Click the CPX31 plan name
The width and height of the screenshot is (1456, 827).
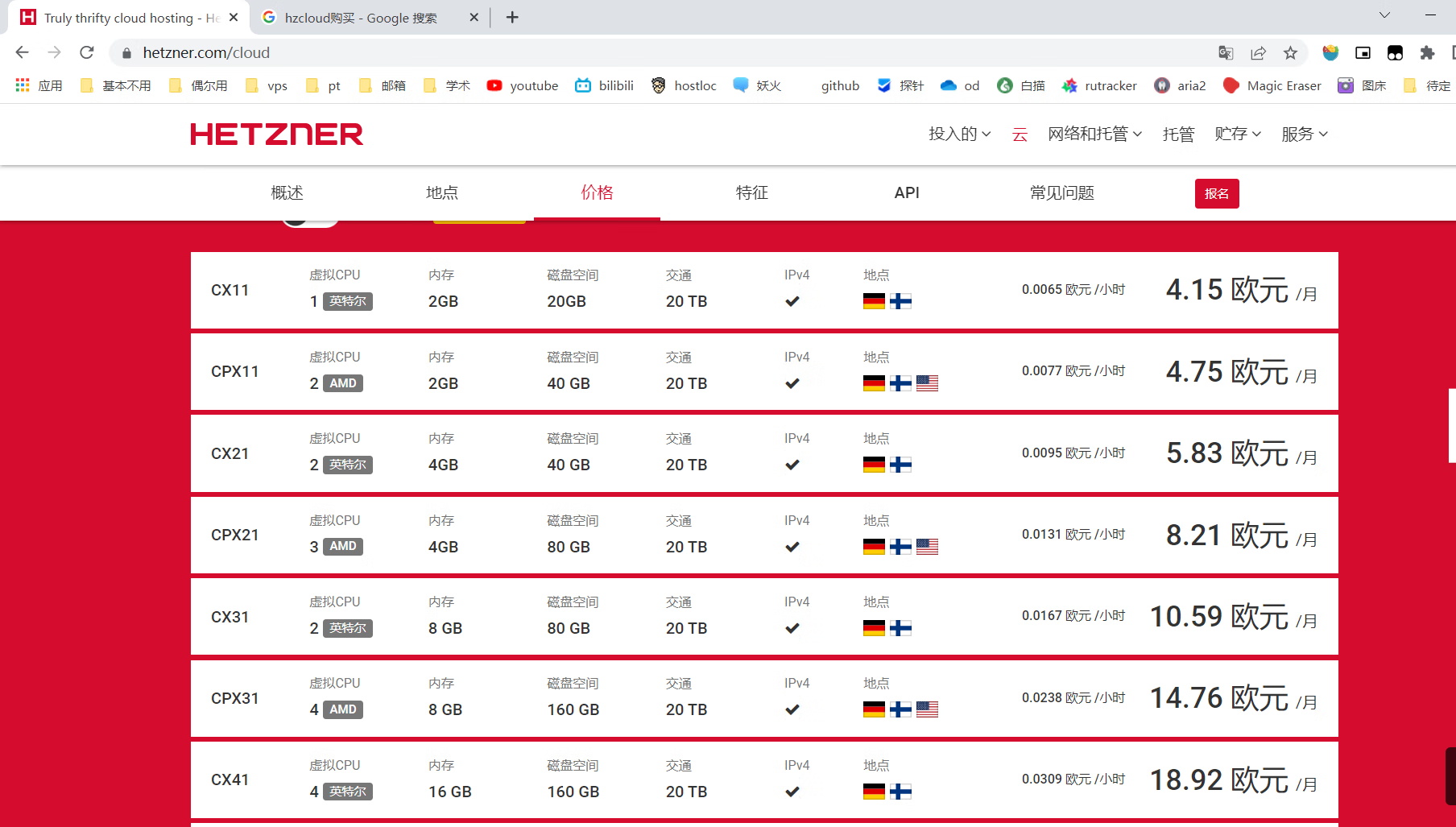234,698
